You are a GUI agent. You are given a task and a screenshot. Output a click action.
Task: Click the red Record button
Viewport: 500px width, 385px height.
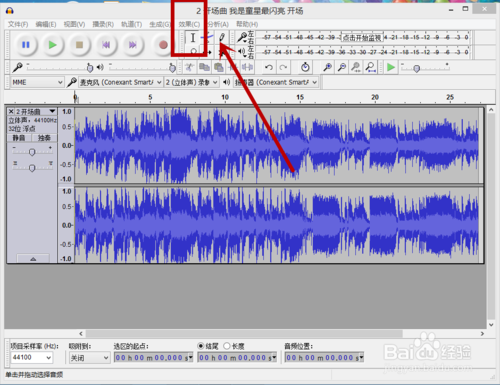(x=163, y=45)
